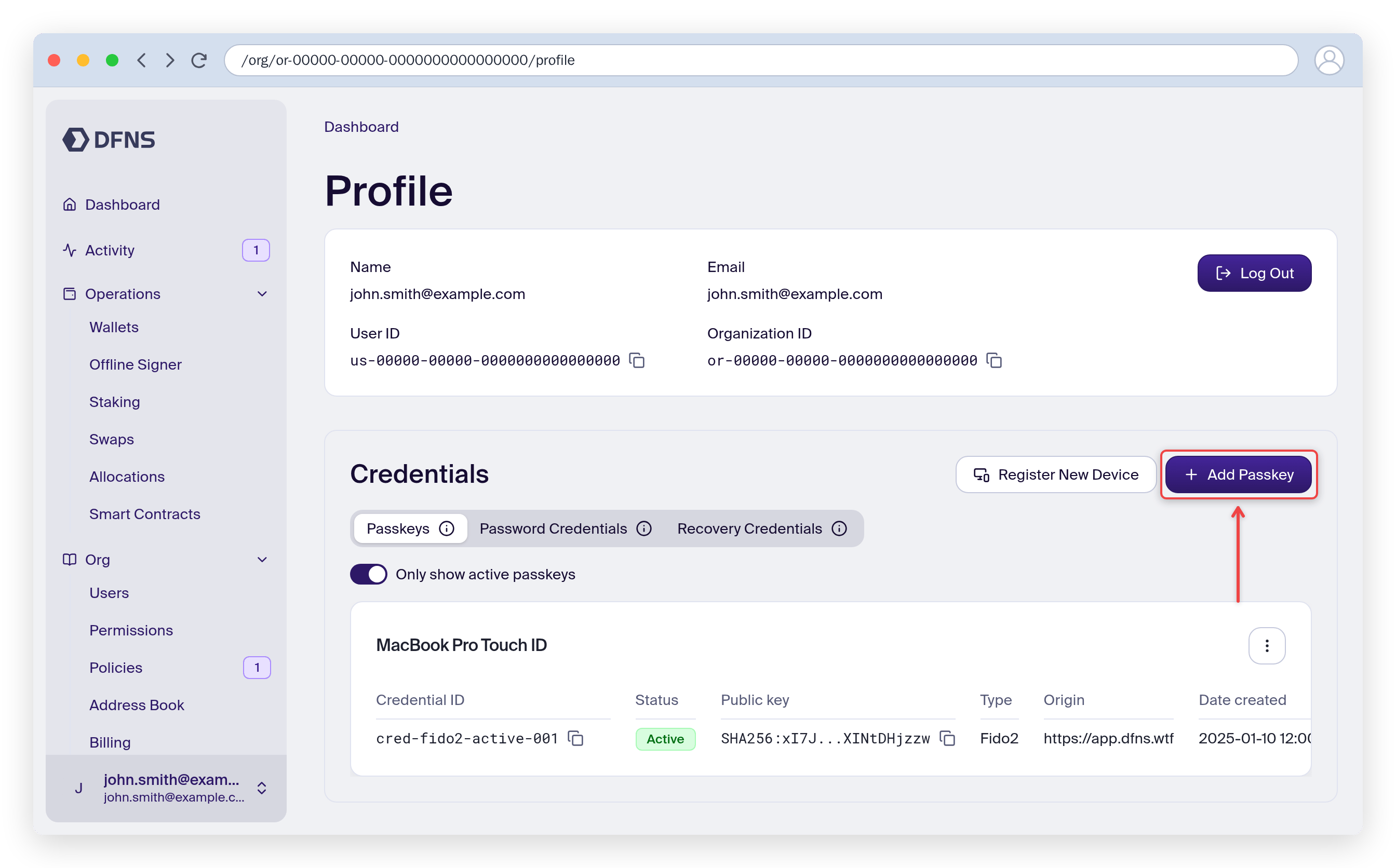Click the browser forward arrow
Image resolution: width=1396 pixels, height=868 pixels.
[169, 60]
